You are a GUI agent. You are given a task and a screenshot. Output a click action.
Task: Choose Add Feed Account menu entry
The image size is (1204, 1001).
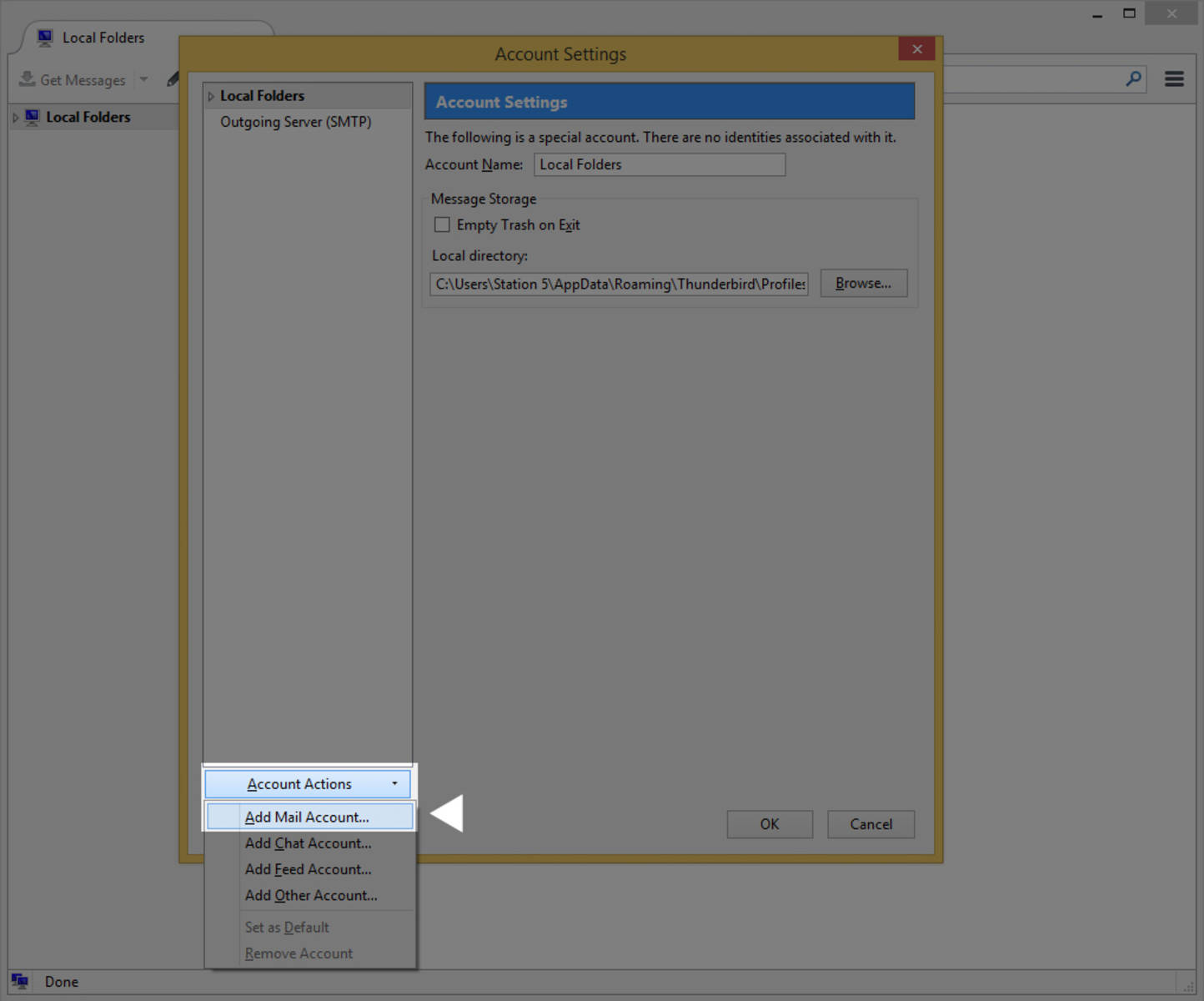(309, 869)
